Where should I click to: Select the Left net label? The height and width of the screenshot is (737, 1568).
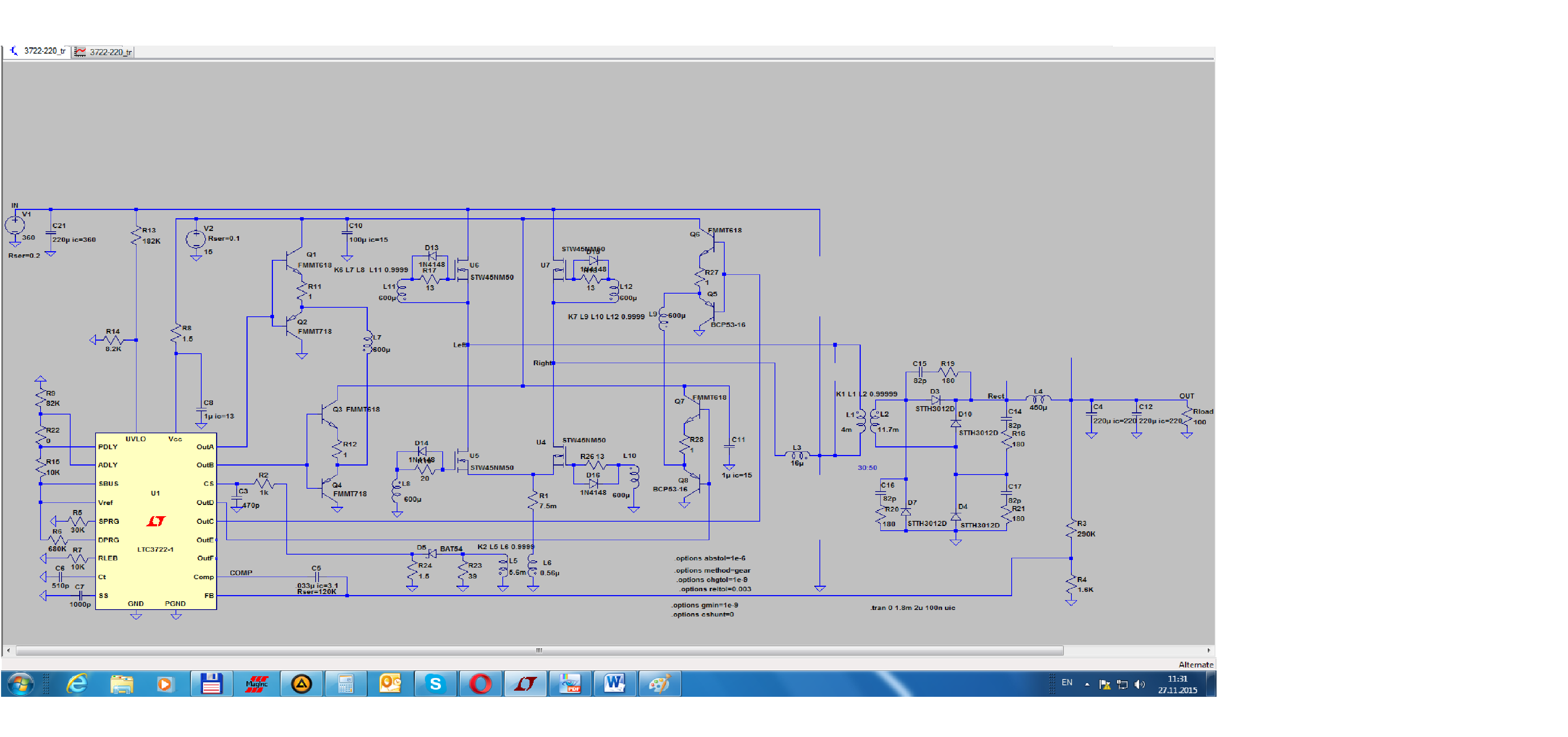pos(459,345)
